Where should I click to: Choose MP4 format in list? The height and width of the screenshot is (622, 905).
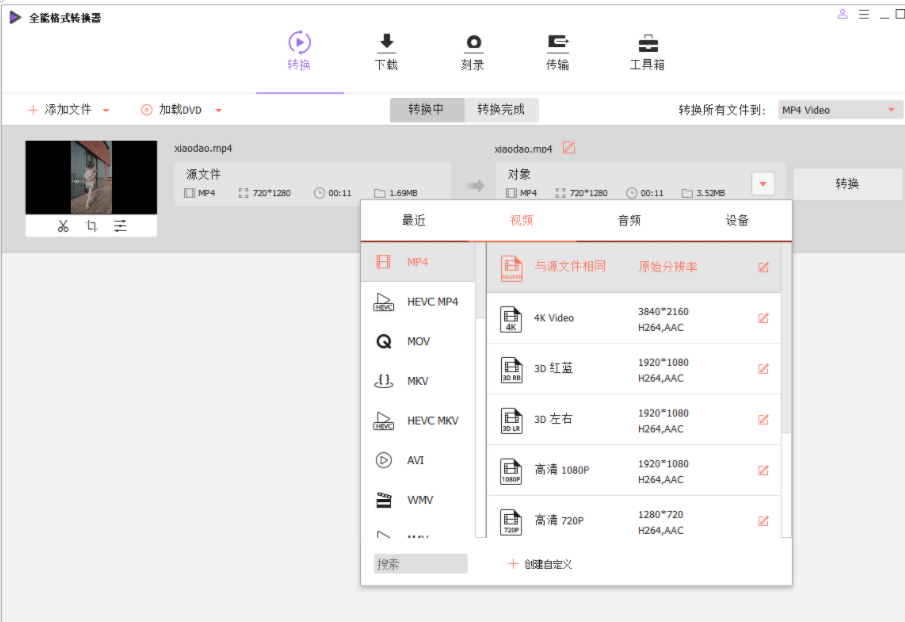418,263
